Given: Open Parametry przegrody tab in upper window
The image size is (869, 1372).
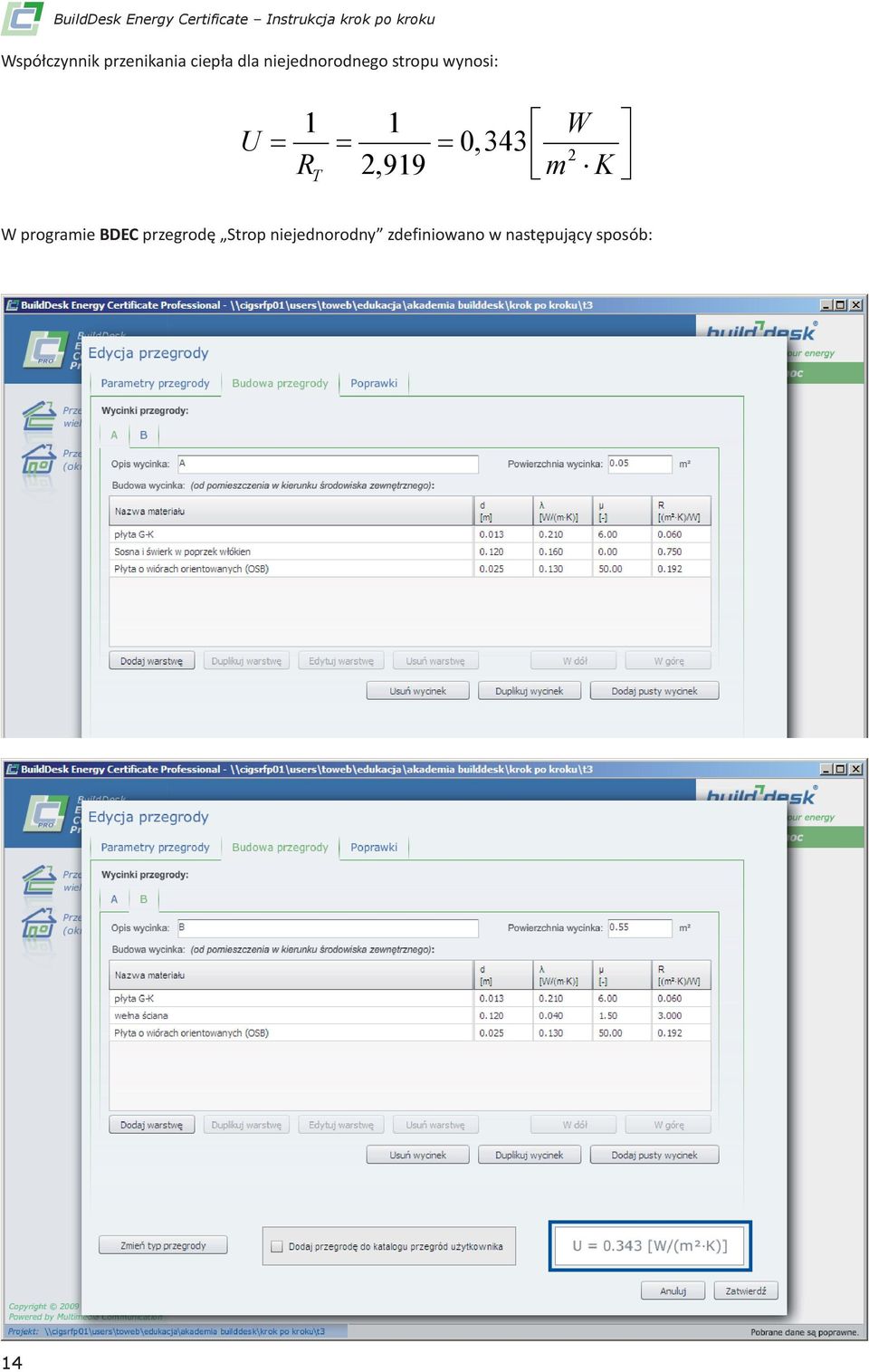Looking at the screenshot, I should (x=155, y=383).
